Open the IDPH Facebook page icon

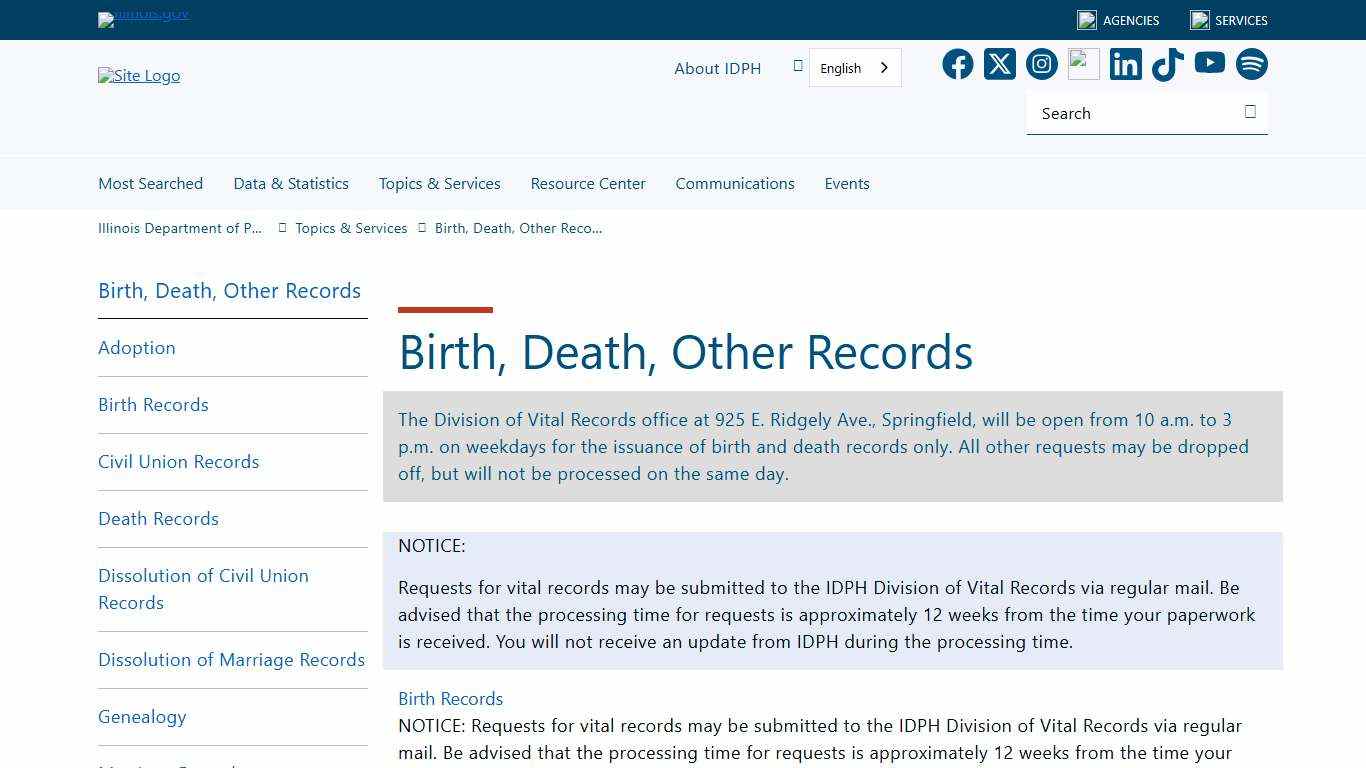957,64
